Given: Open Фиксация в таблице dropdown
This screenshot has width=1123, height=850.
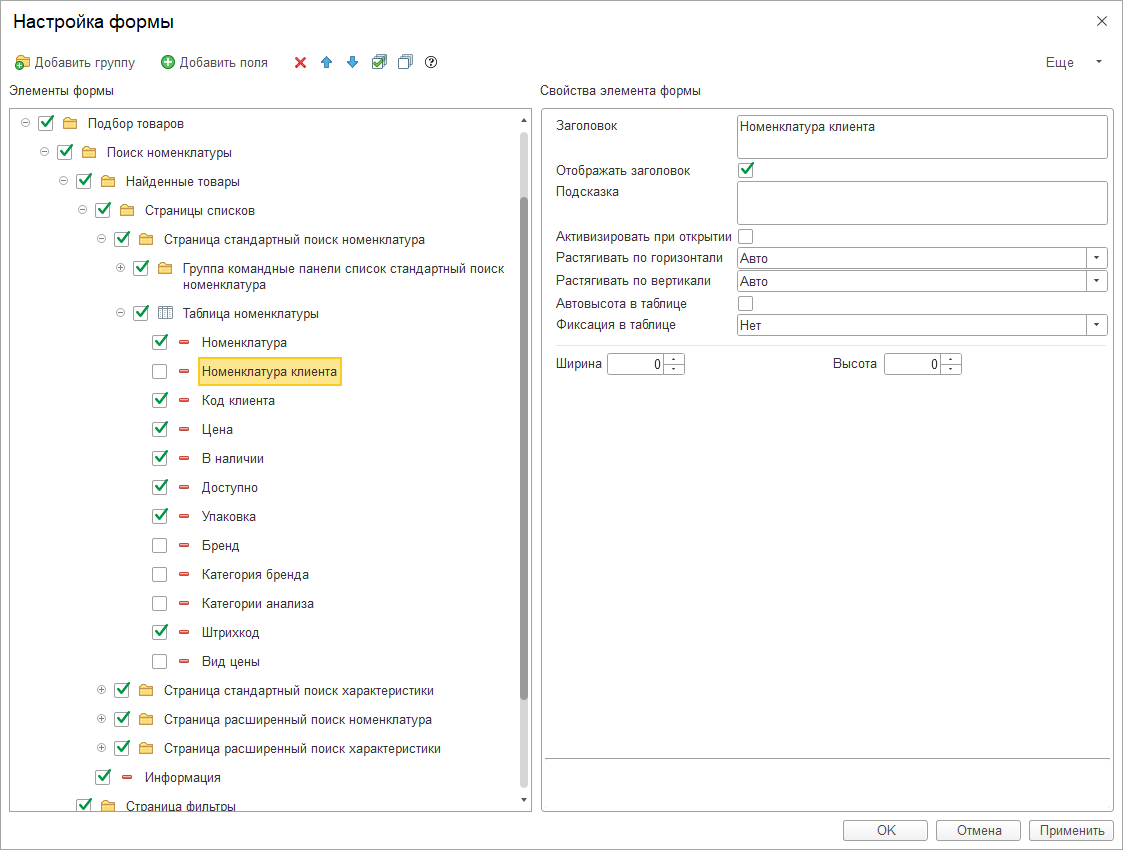Looking at the screenshot, I should click(1097, 325).
